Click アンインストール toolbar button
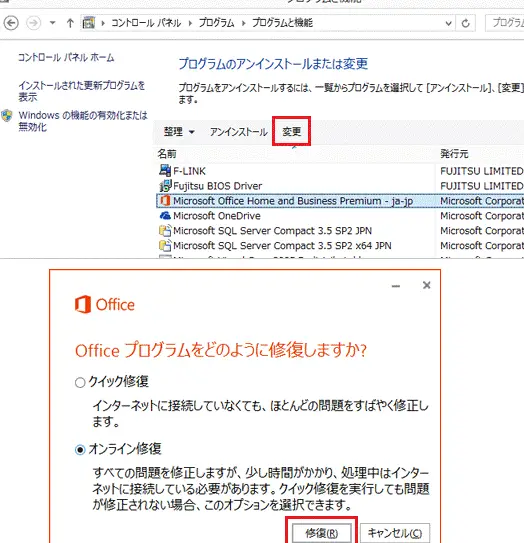Viewport: 524px width, 543px height. pyautogui.click(x=239, y=132)
